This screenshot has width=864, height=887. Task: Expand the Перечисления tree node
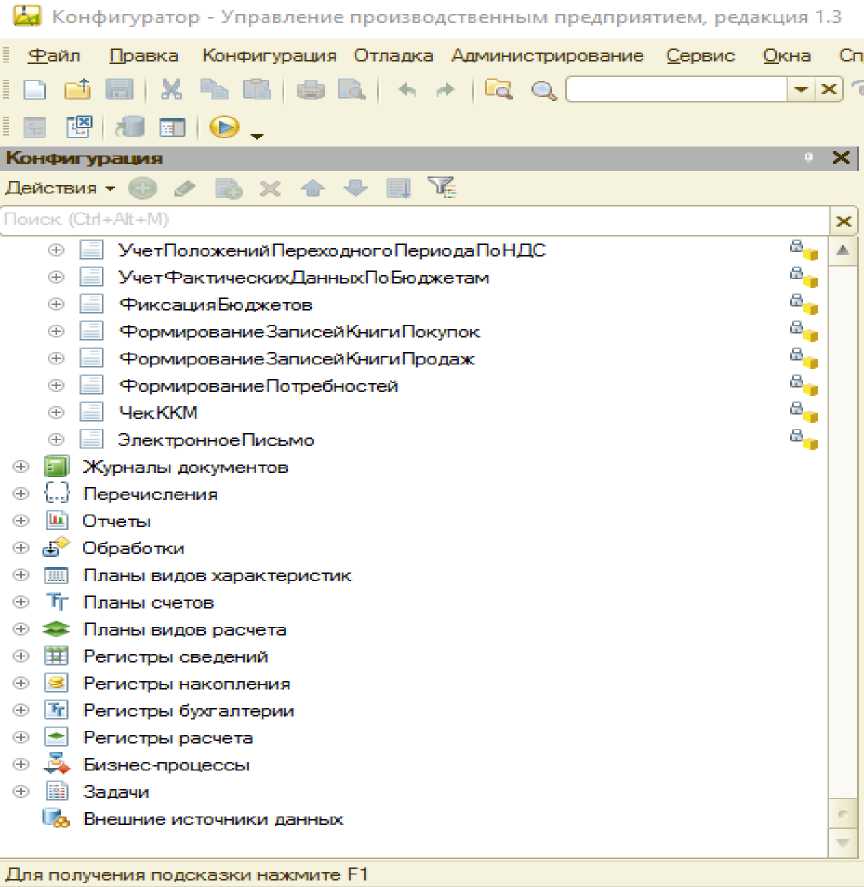coord(21,494)
